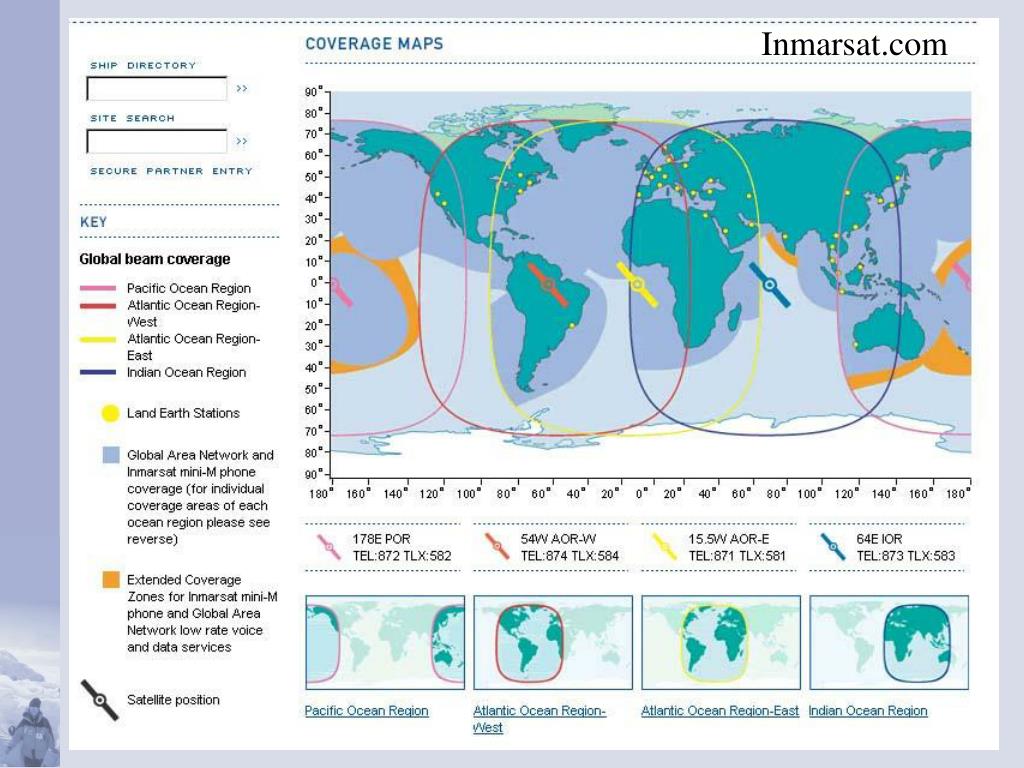
Task: Click yellow Land Earth Stations key circle
Action: click(x=110, y=413)
